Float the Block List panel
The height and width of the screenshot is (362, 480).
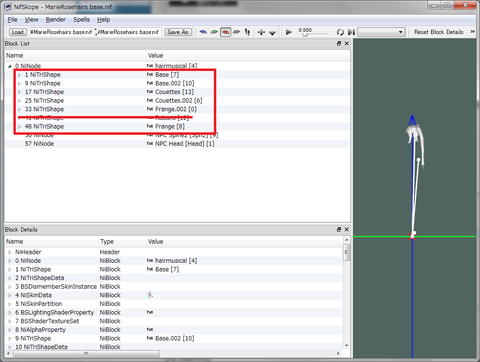pyautogui.click(x=339, y=43)
